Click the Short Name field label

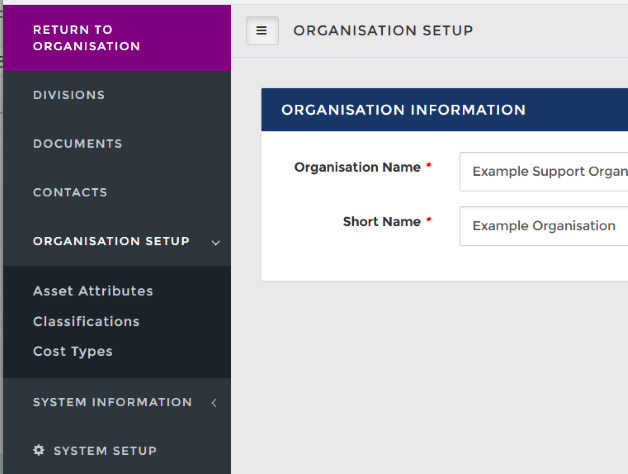click(x=381, y=222)
